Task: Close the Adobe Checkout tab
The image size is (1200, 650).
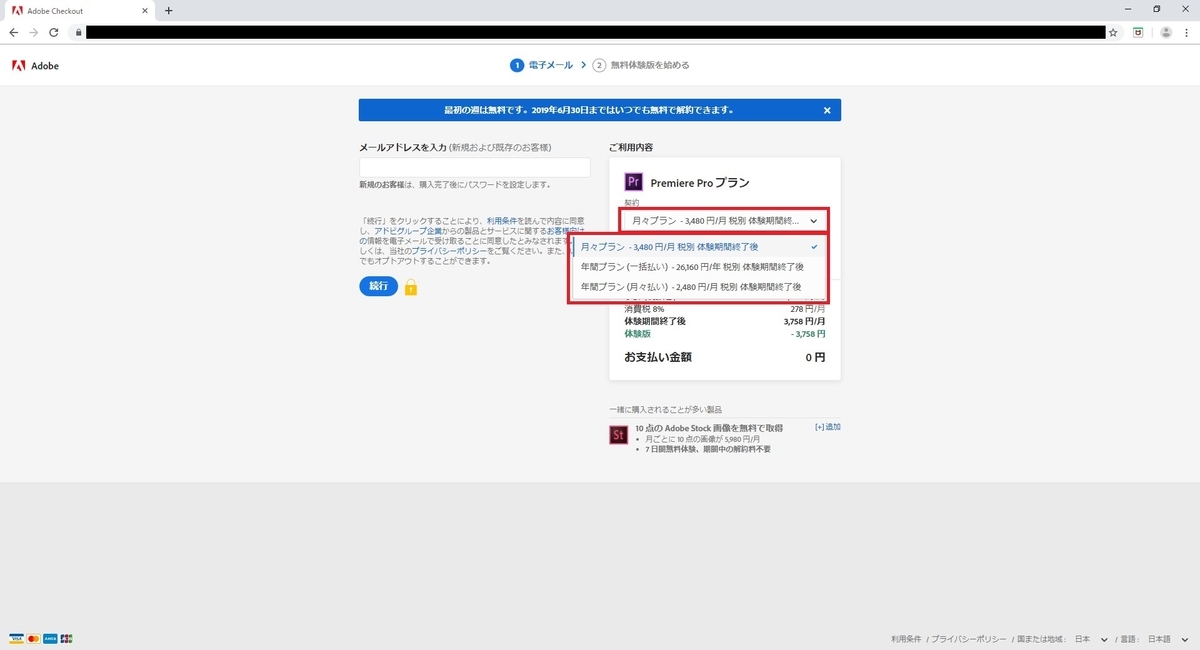Action: point(144,10)
